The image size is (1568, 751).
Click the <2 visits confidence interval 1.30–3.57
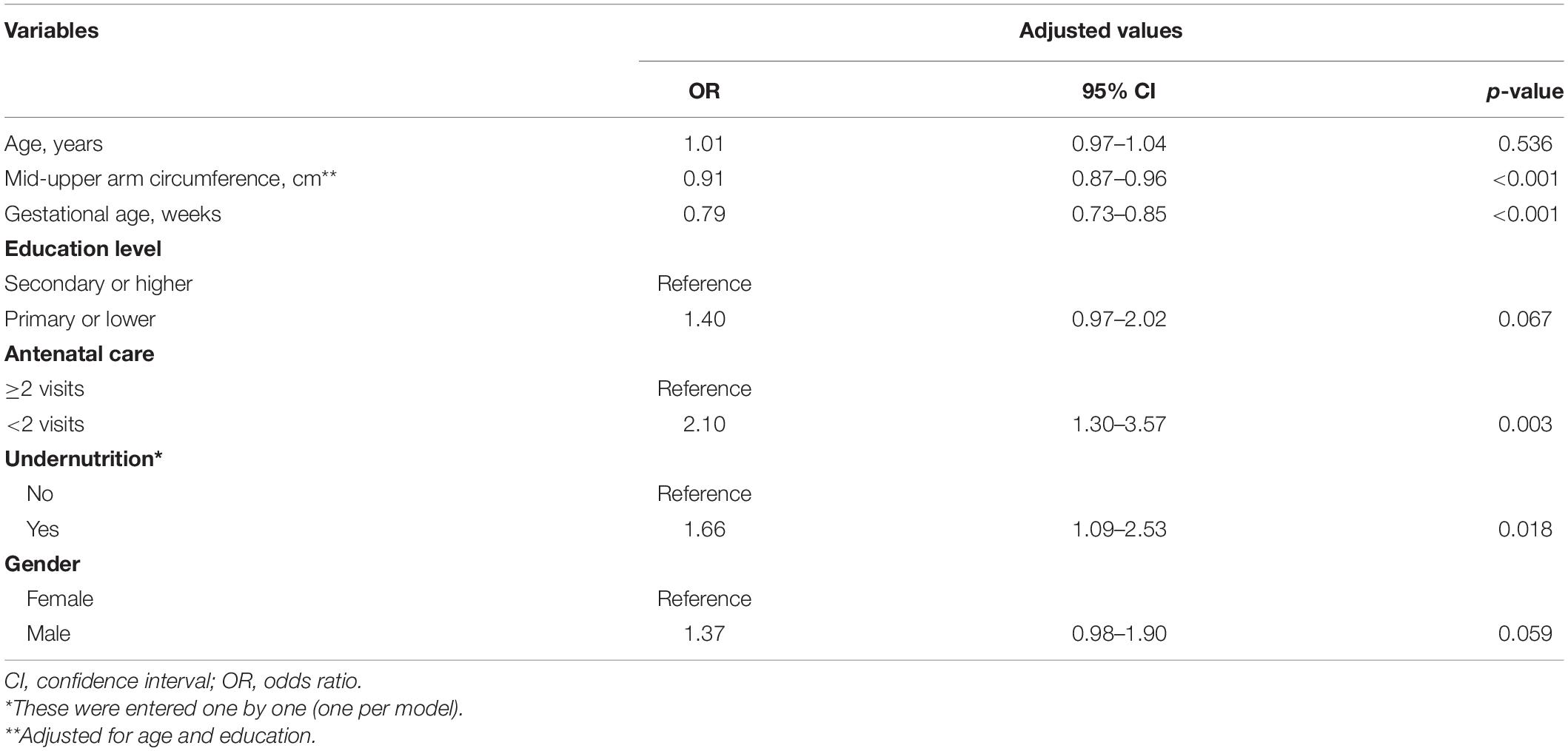[1119, 424]
